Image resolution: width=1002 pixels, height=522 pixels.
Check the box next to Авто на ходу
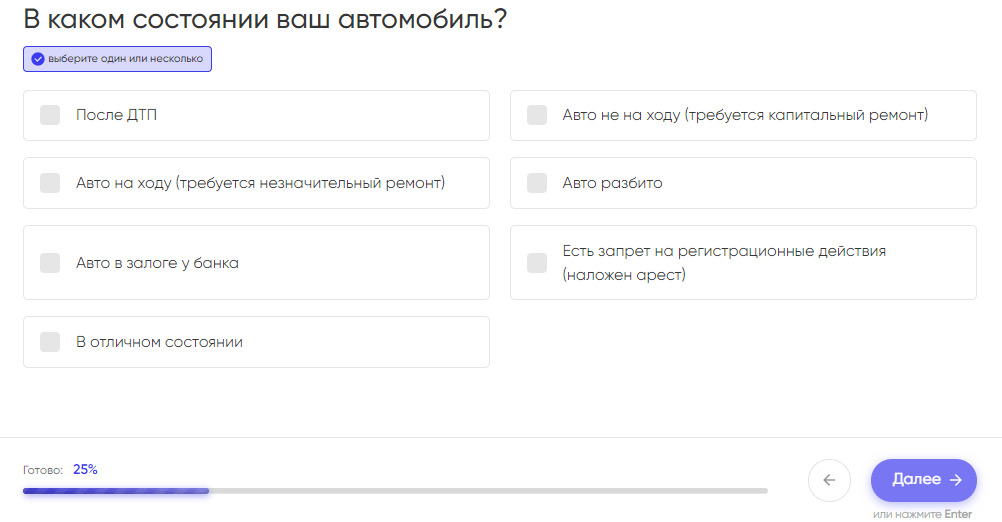coord(50,183)
